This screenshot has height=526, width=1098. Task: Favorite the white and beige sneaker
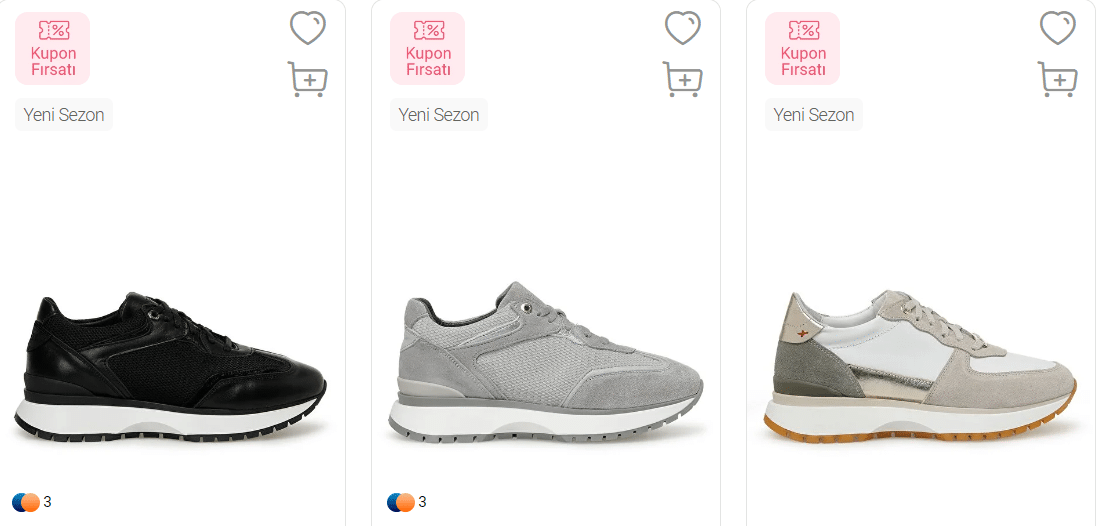click(1058, 28)
